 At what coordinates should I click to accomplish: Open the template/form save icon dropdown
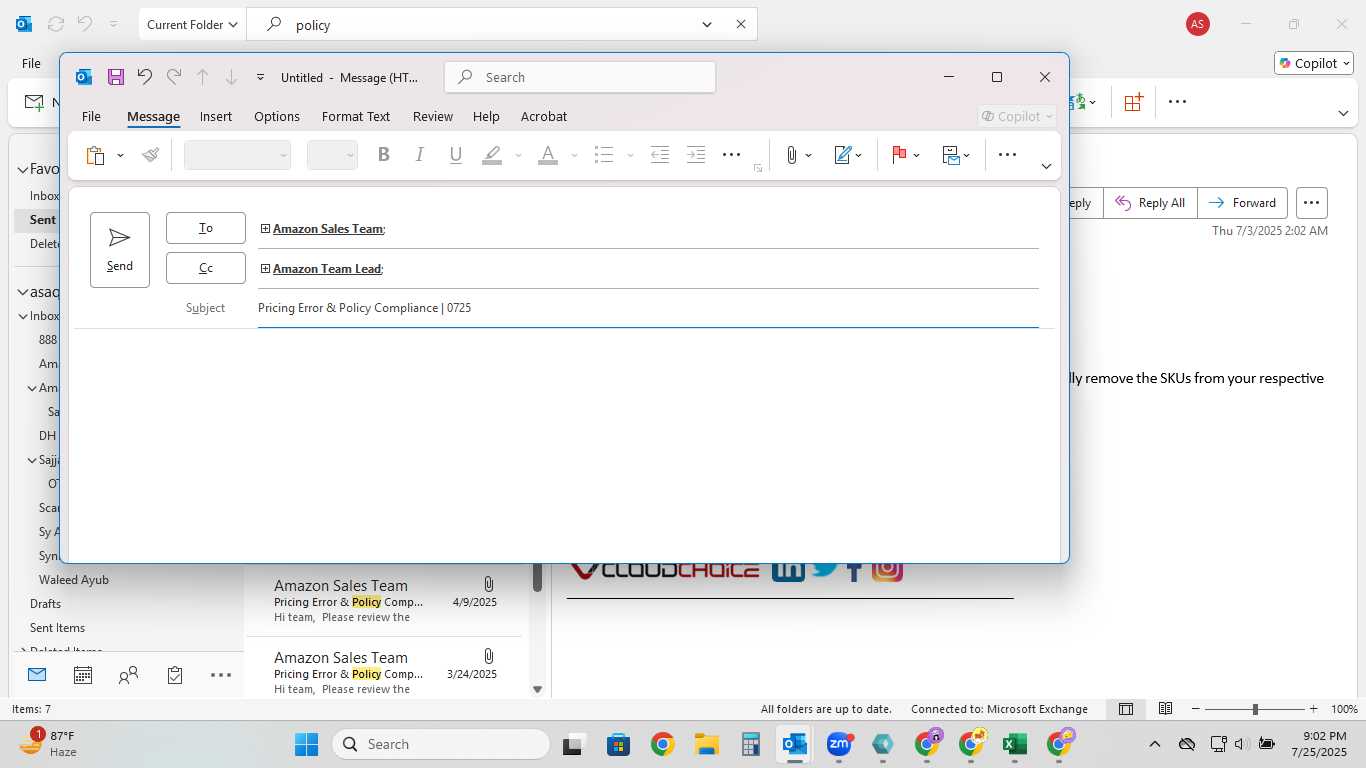point(956,155)
